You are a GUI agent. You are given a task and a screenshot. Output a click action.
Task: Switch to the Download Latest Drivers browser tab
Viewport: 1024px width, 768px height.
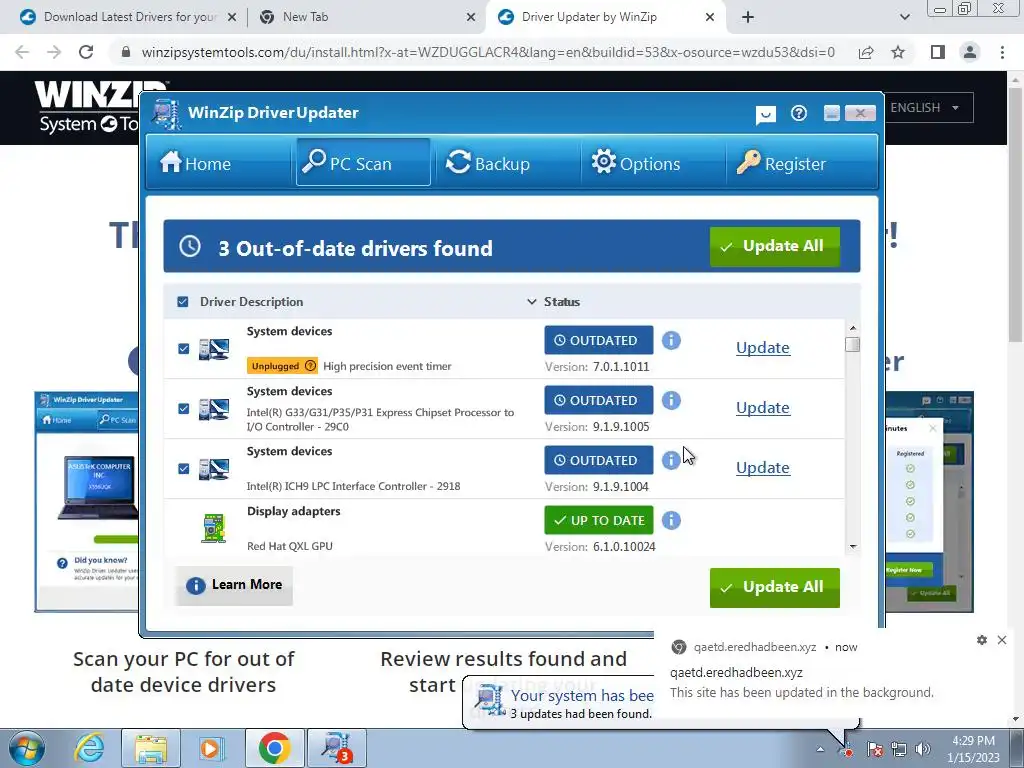click(129, 17)
